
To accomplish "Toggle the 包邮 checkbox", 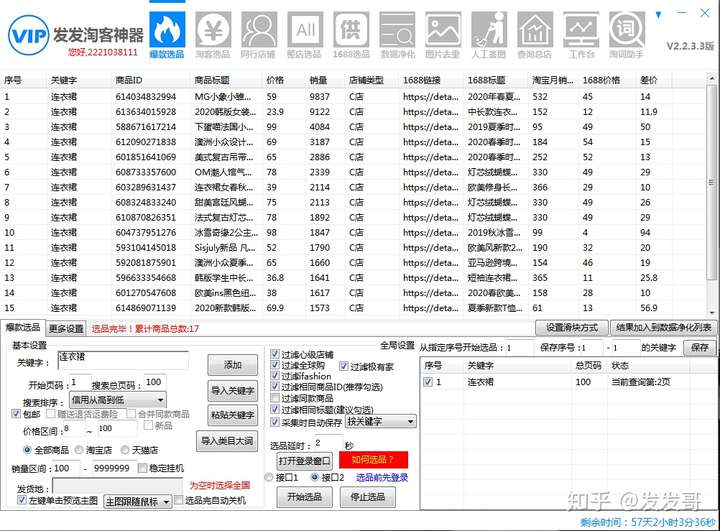I will click(x=16, y=414).
